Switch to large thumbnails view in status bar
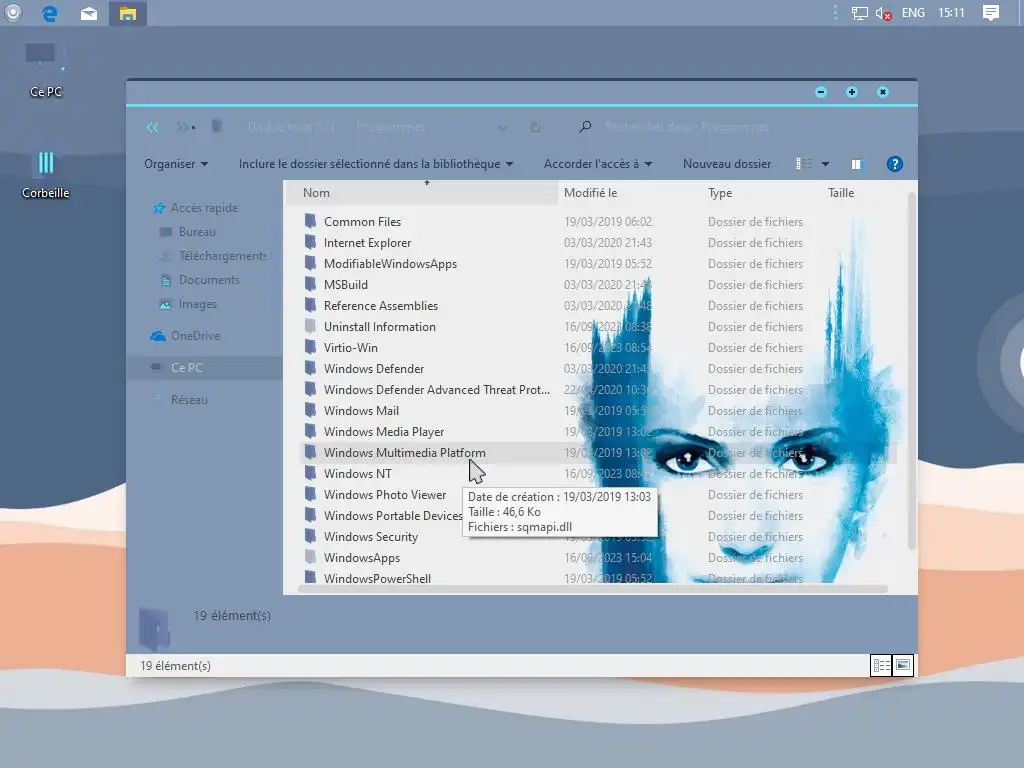The height and width of the screenshot is (768, 1024). pos(903,665)
